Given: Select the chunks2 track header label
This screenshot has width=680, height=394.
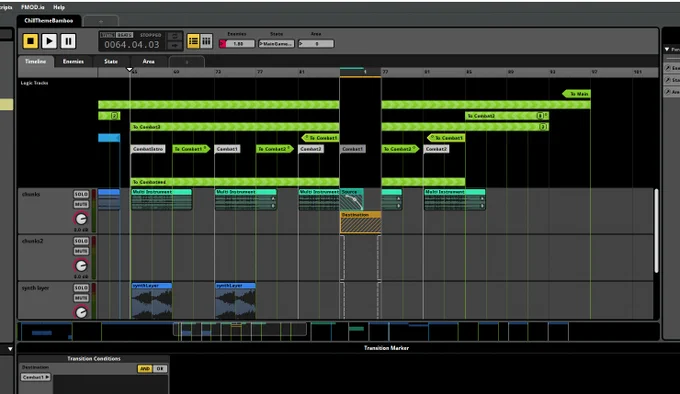Looking at the screenshot, I should 33,241.
